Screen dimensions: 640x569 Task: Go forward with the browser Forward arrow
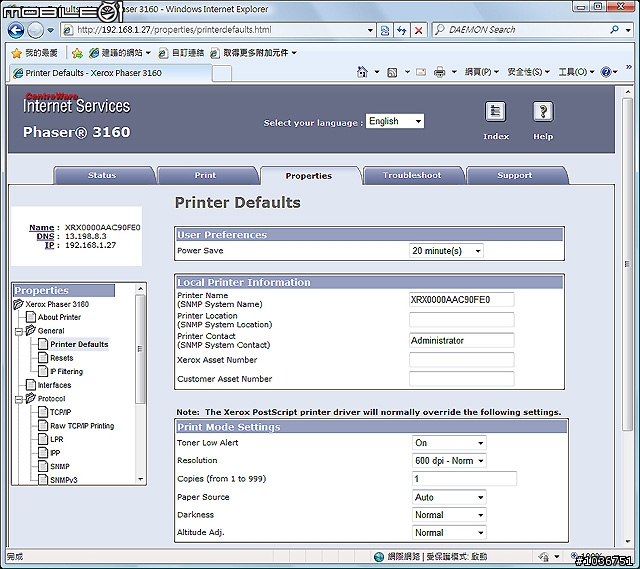click(x=36, y=30)
